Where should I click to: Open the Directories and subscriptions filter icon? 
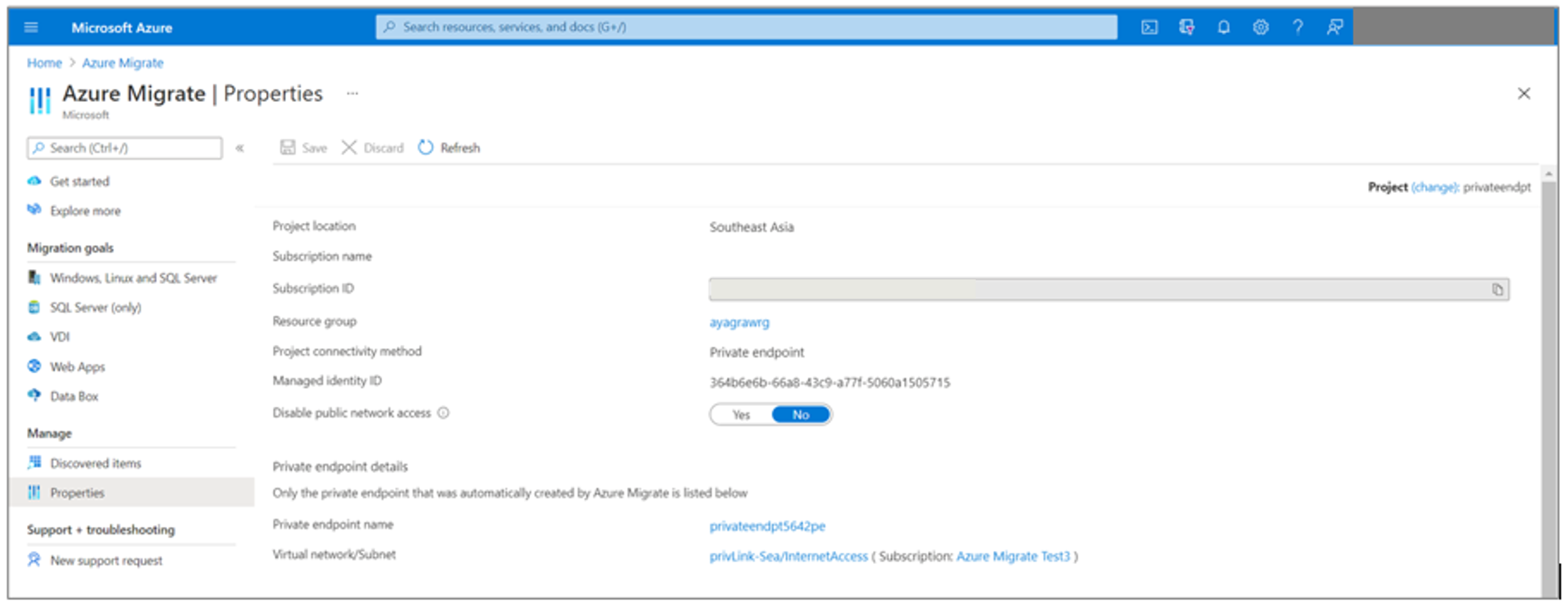(1186, 27)
